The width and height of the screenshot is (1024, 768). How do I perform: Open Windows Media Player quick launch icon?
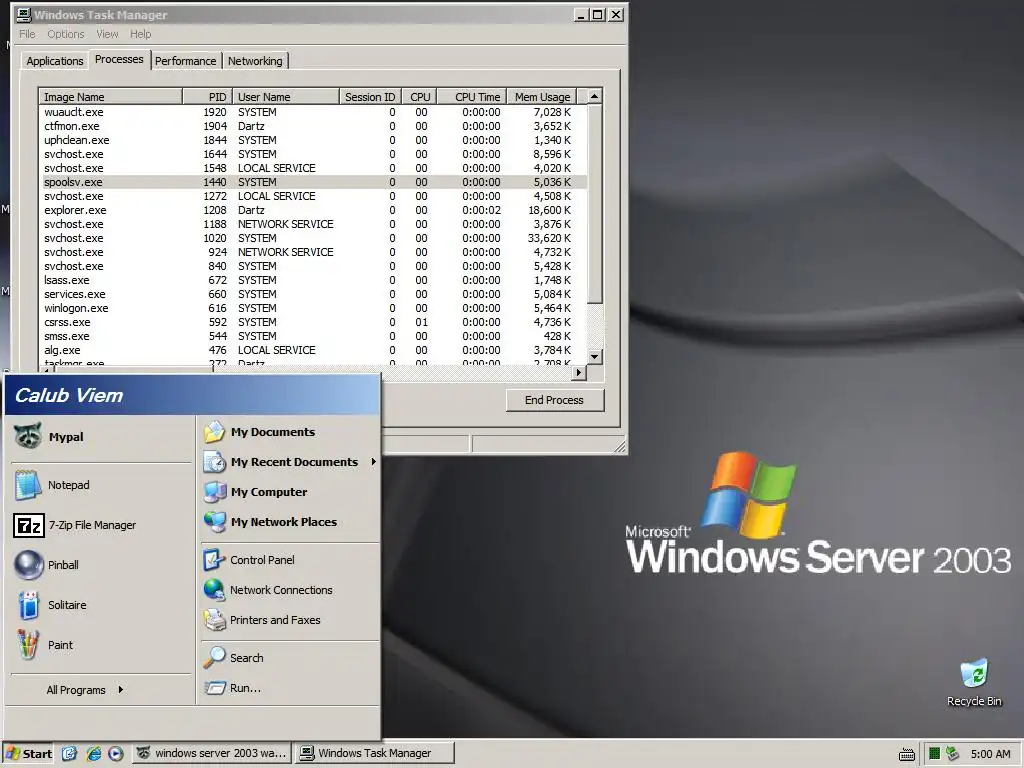click(116, 753)
